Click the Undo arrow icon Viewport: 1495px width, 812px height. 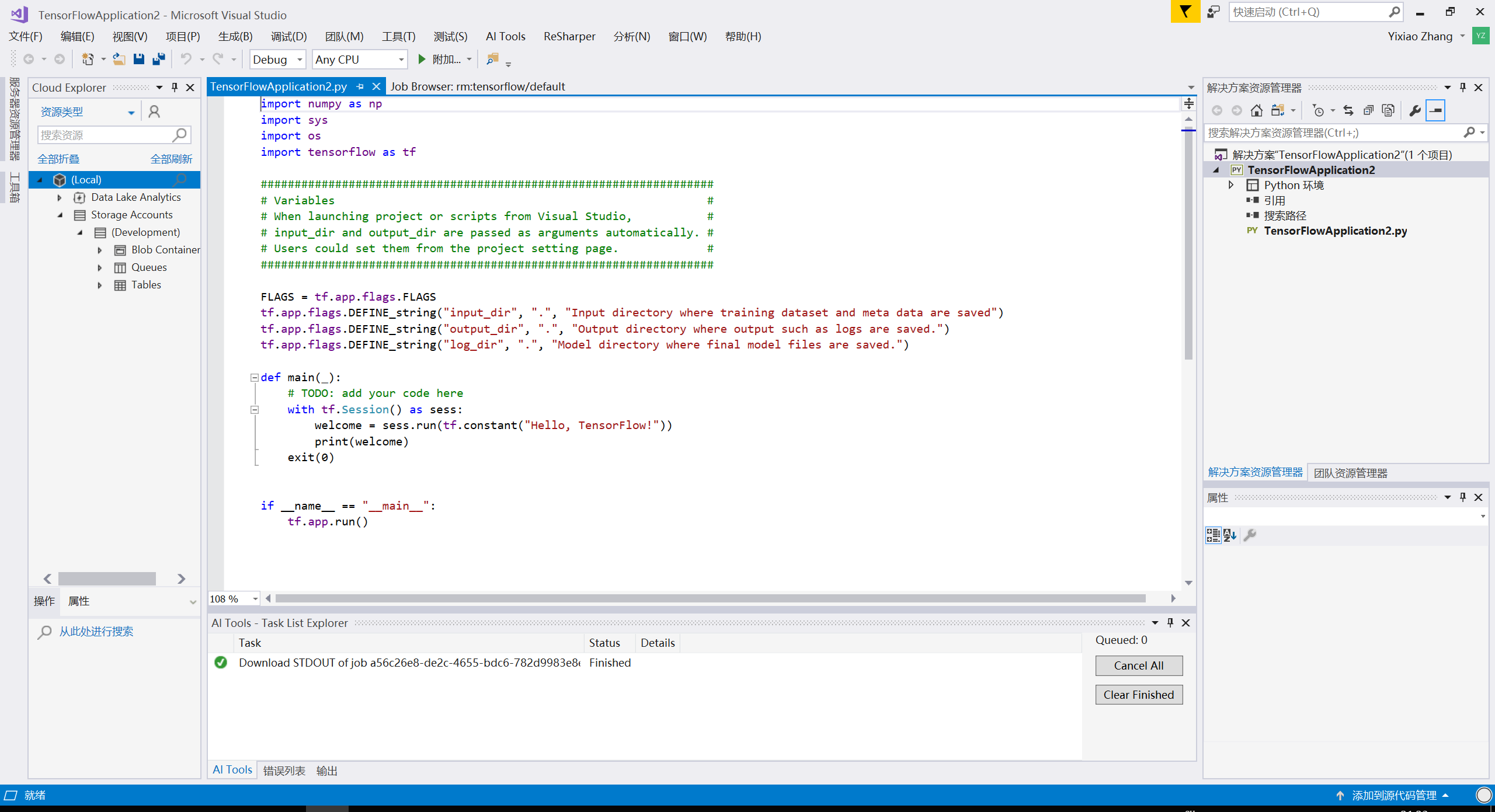(186, 59)
